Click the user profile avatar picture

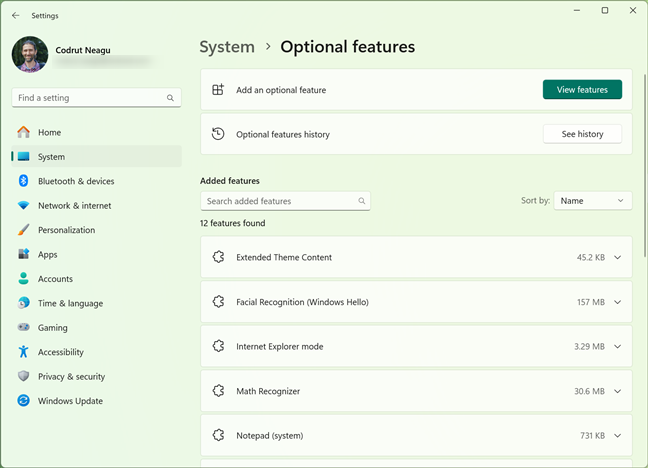coord(30,54)
